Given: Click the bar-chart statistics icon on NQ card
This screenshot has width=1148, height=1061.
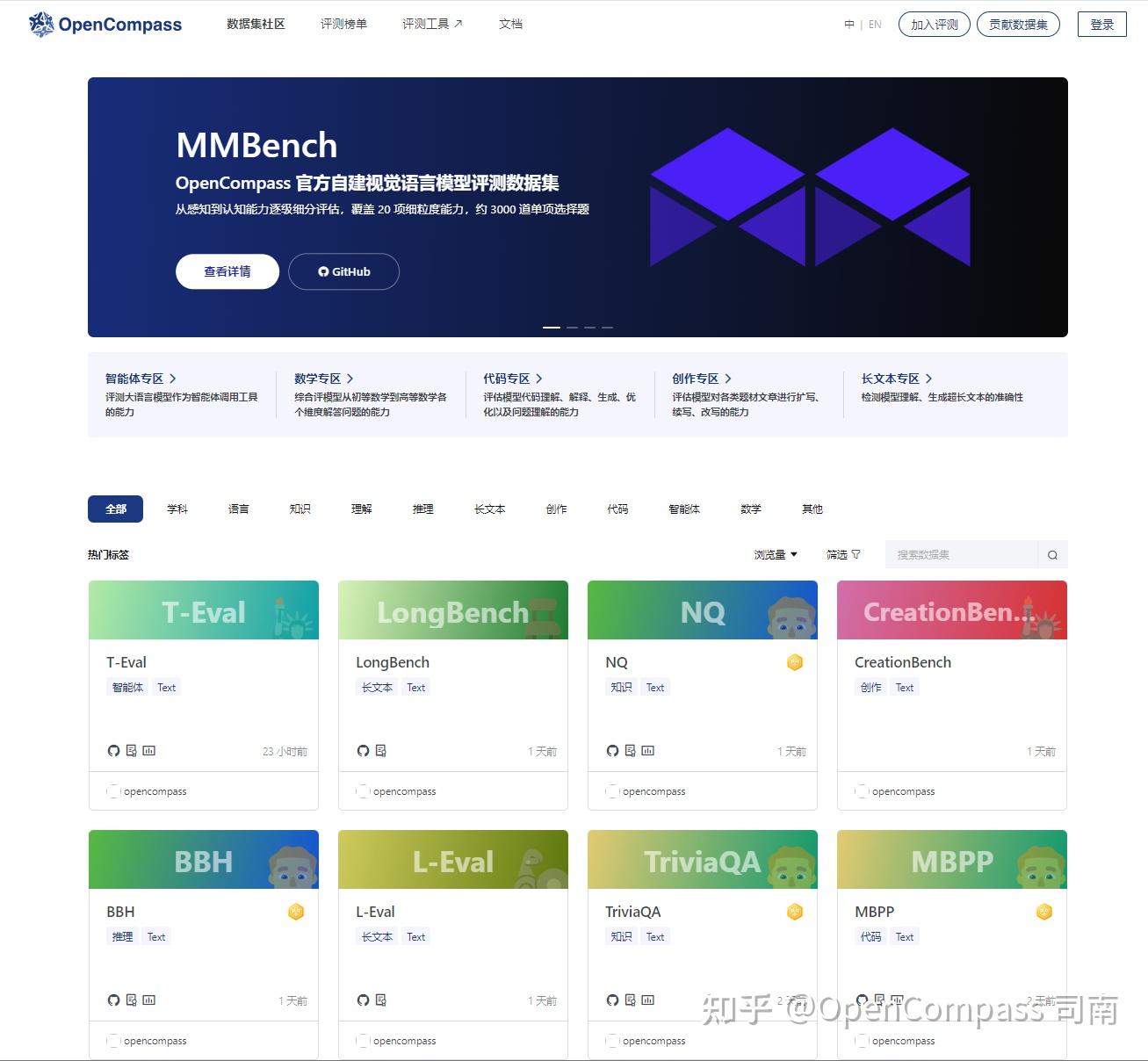Looking at the screenshot, I should [647, 751].
